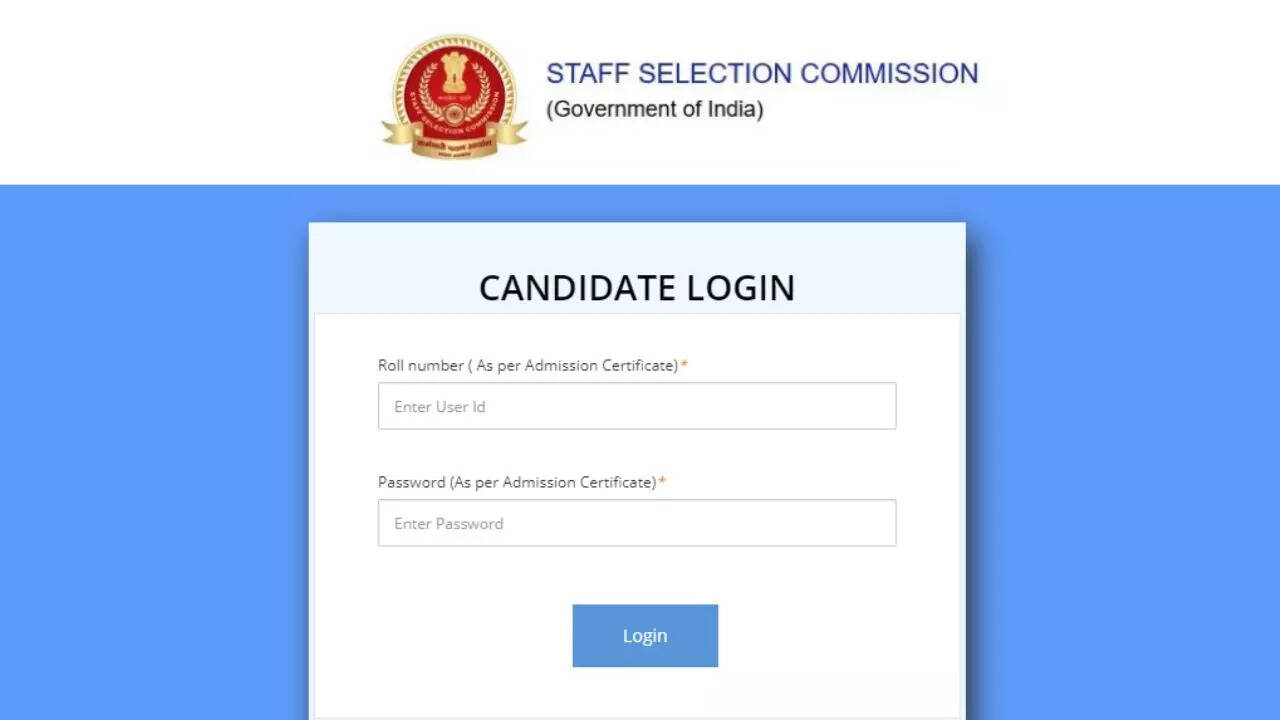Click the red asterisk beside Roll number label

click(684, 366)
